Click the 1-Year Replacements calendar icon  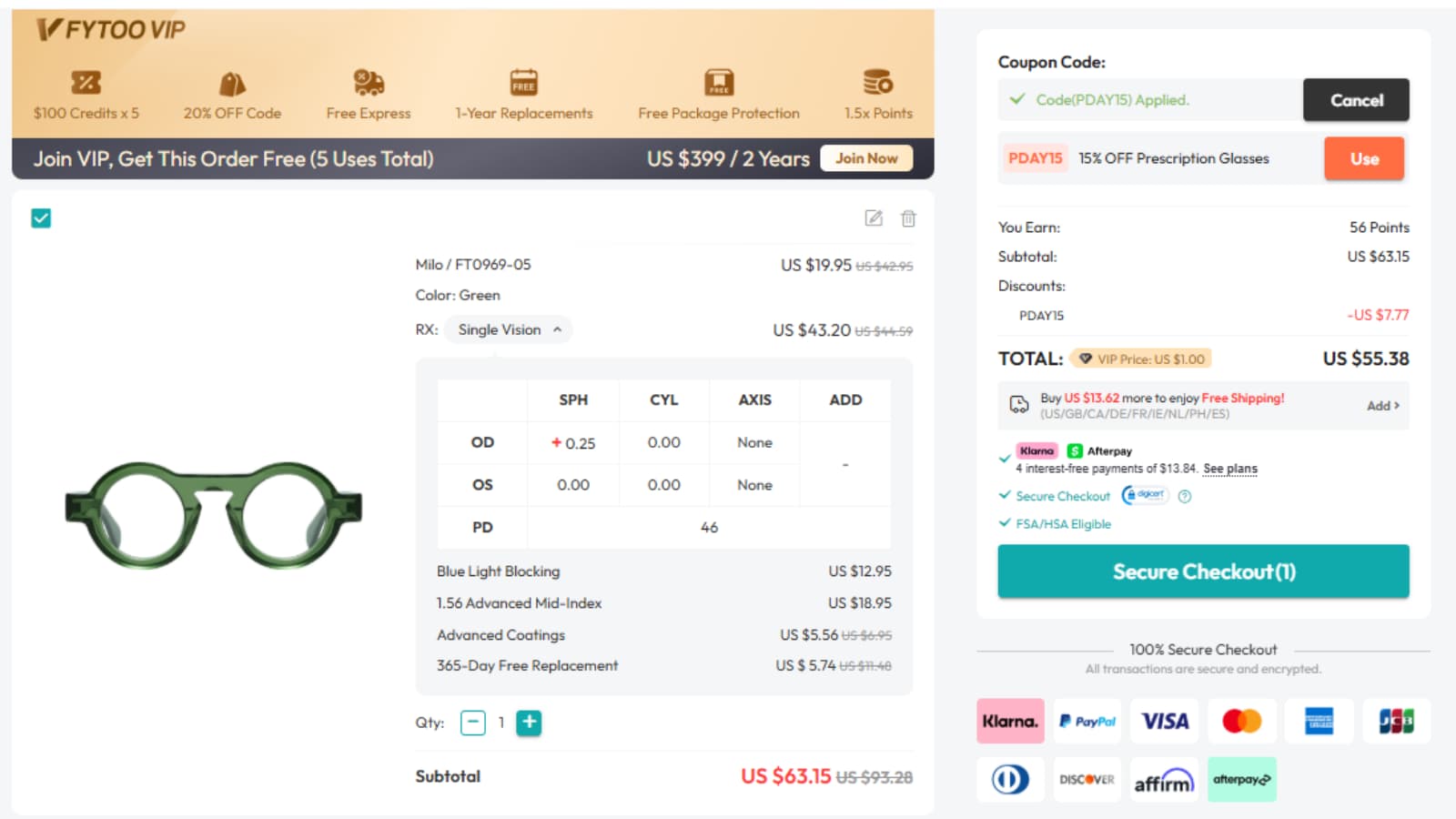pyautogui.click(x=523, y=83)
